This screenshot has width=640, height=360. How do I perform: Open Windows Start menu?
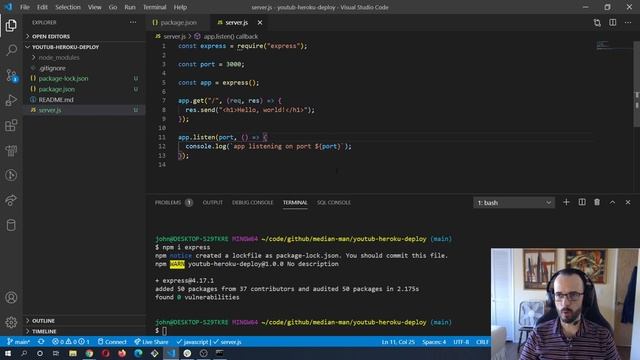pos(8,353)
